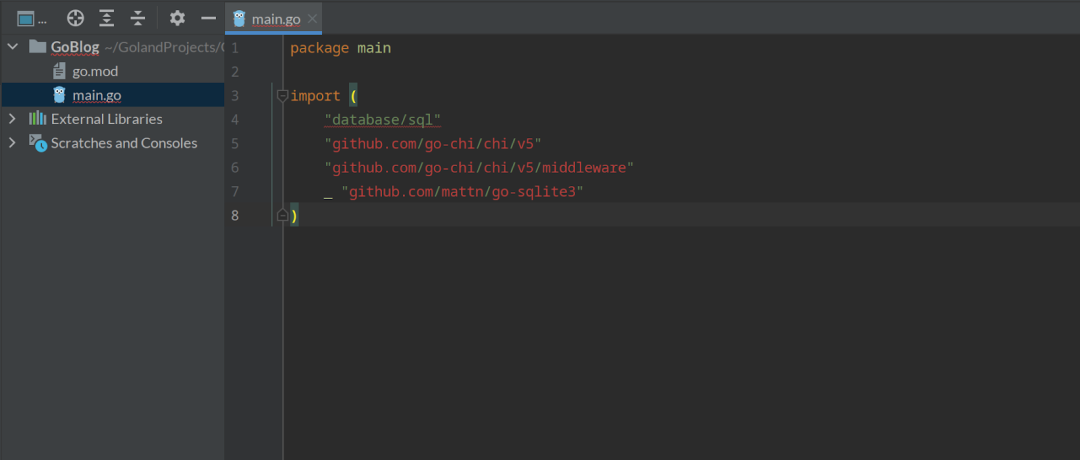Click Select Opened File crosshair icon
Viewport: 1080px width, 460px height.
(x=75, y=19)
